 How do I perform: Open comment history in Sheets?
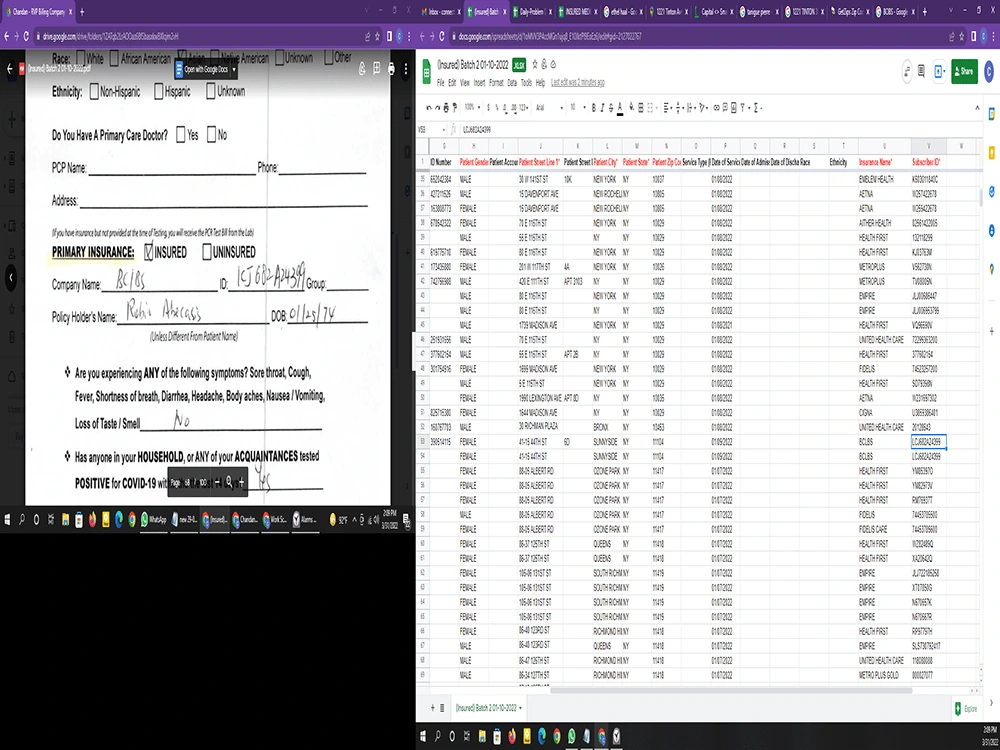[922, 71]
